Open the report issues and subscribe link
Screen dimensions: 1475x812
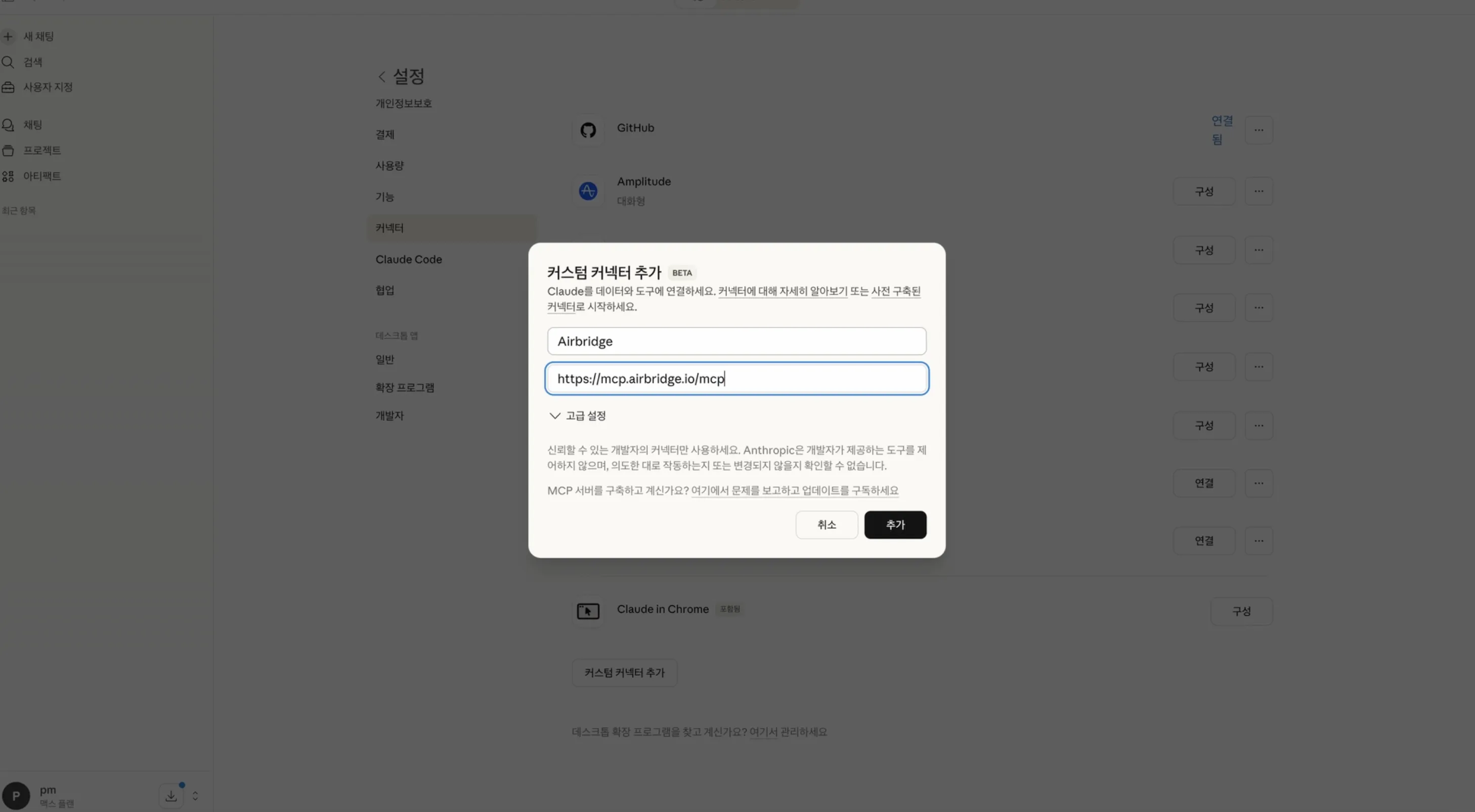pos(794,490)
